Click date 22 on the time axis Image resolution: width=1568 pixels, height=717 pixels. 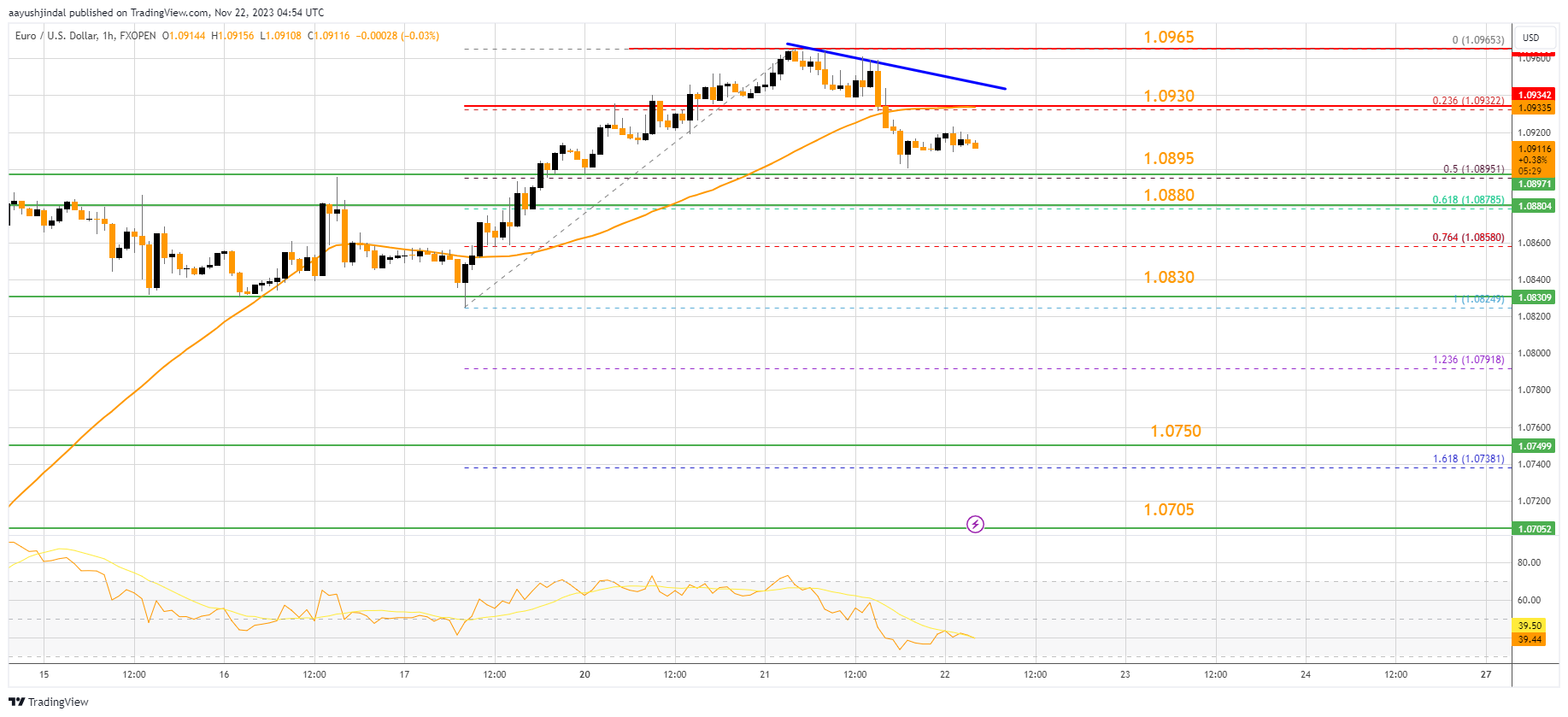945,674
